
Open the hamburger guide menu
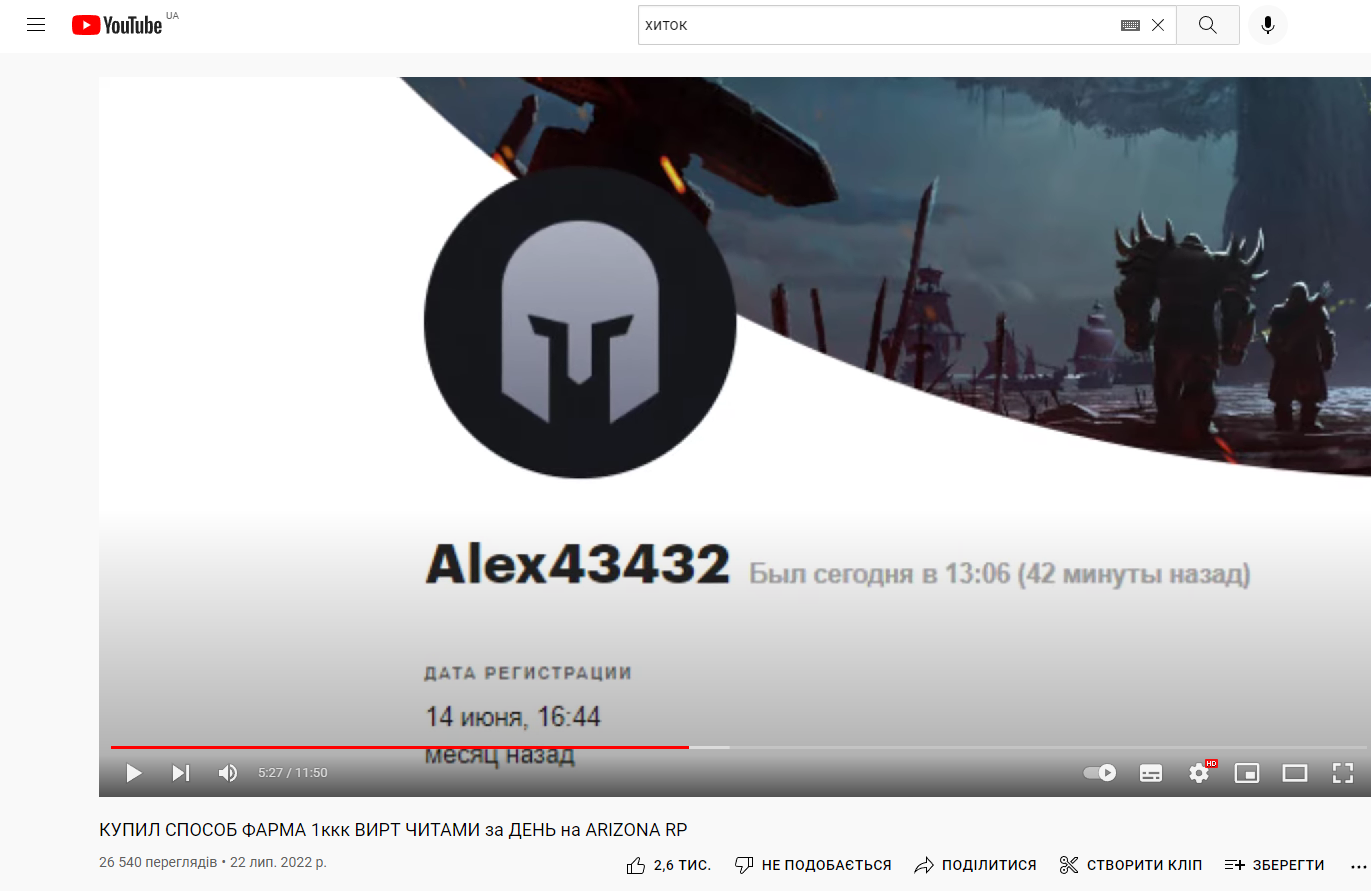click(36, 25)
